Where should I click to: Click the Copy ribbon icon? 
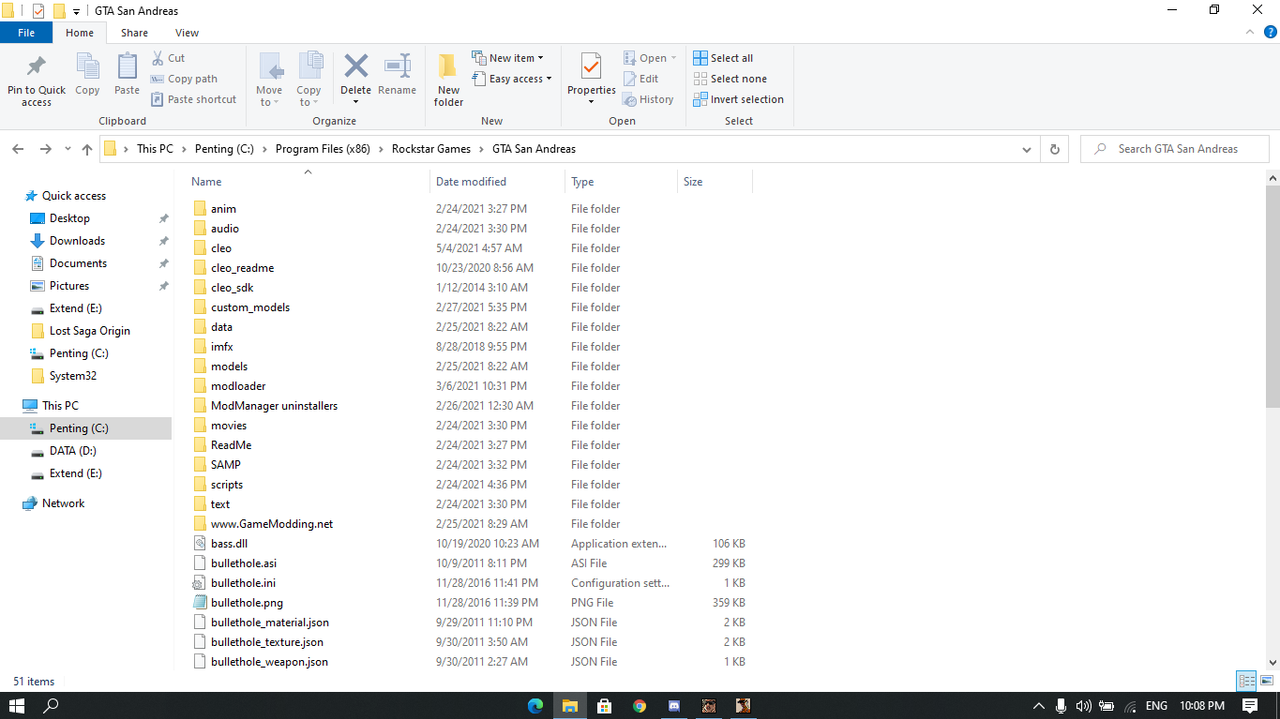(x=88, y=67)
